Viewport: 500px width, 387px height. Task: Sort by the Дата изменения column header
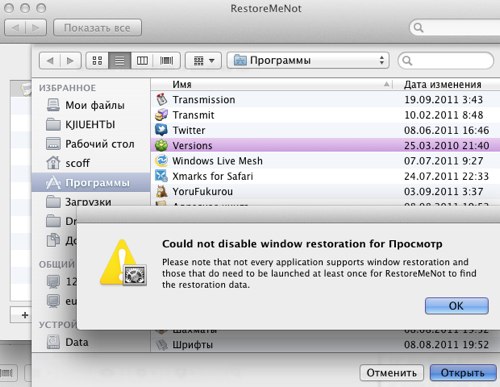point(447,84)
